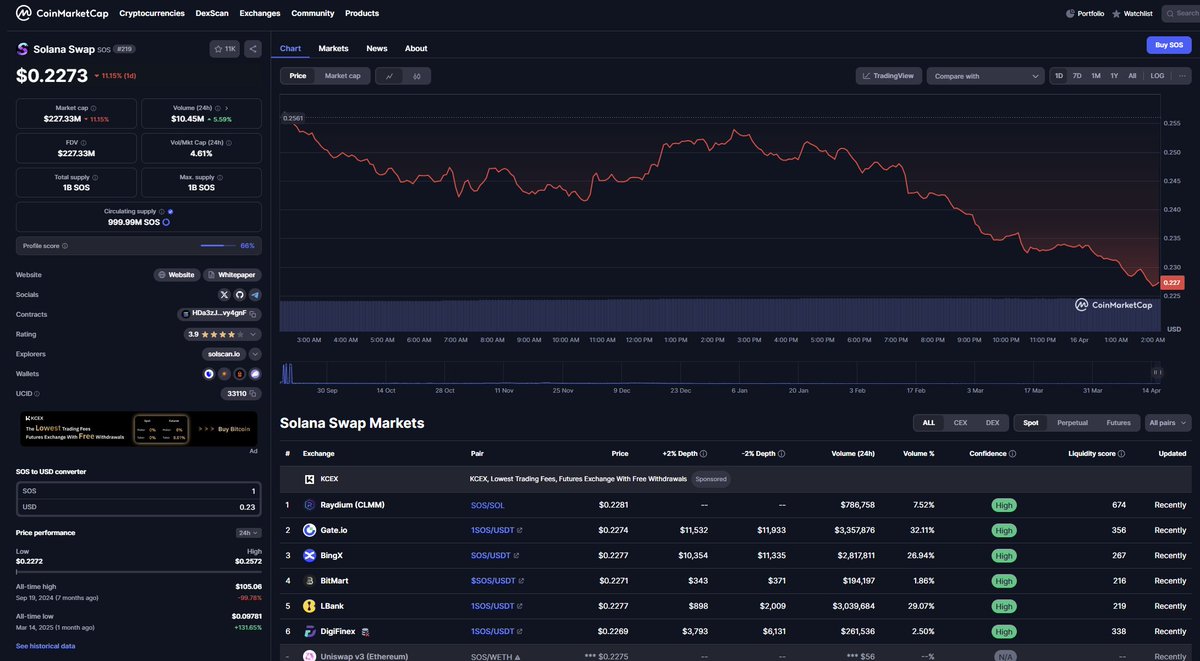Click the +2% Depth info icon

(703, 453)
